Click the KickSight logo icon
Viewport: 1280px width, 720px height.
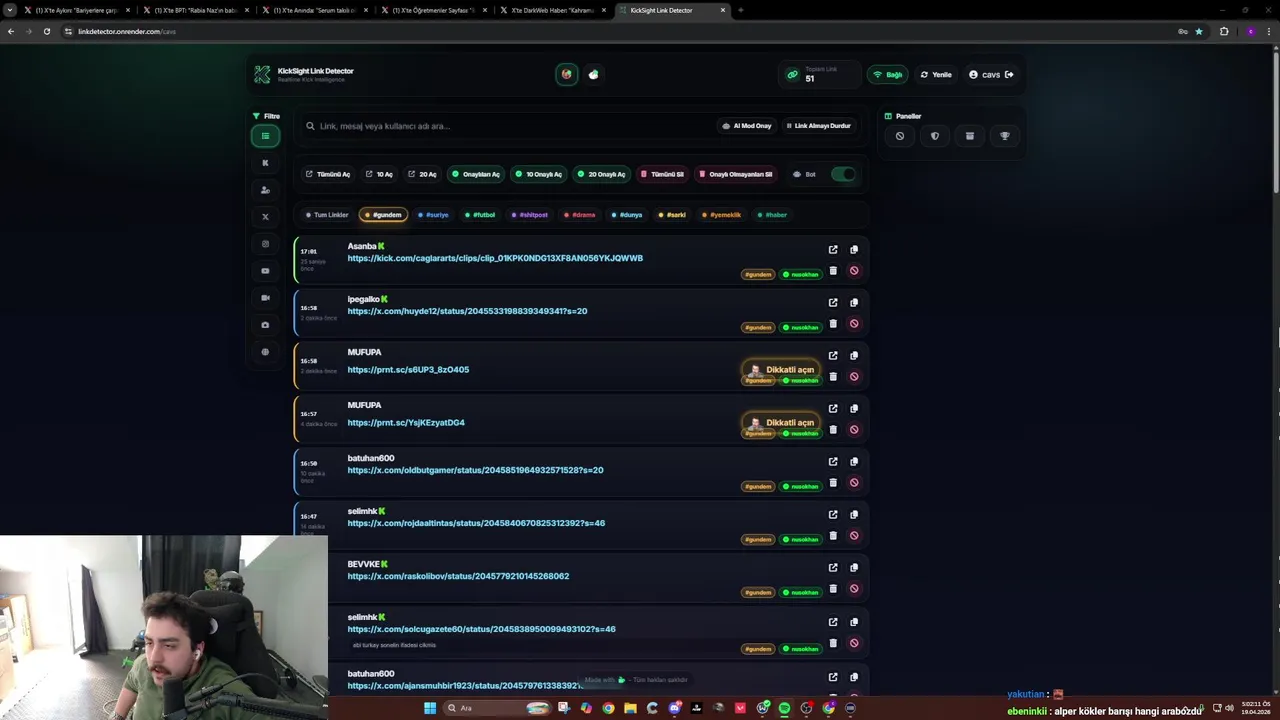tap(262, 75)
